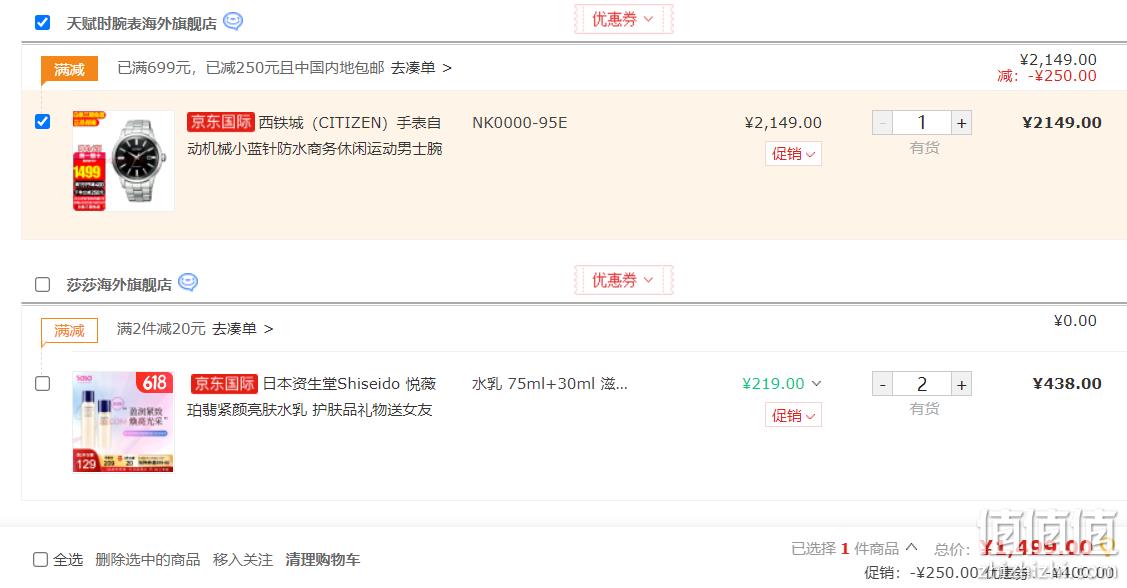1127x588 pixels.
Task: Expand selected items list near 已选择 1 件商品
Action: (x=911, y=547)
